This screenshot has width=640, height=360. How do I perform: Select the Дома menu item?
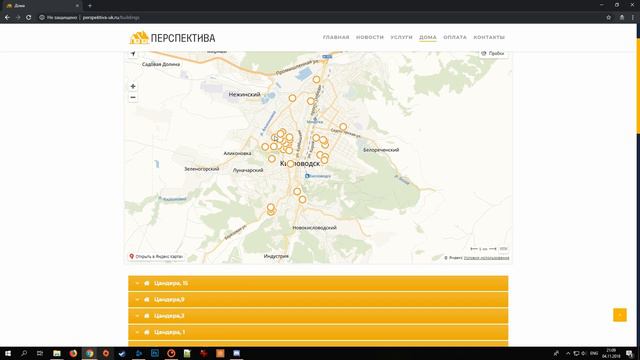pyautogui.click(x=428, y=37)
